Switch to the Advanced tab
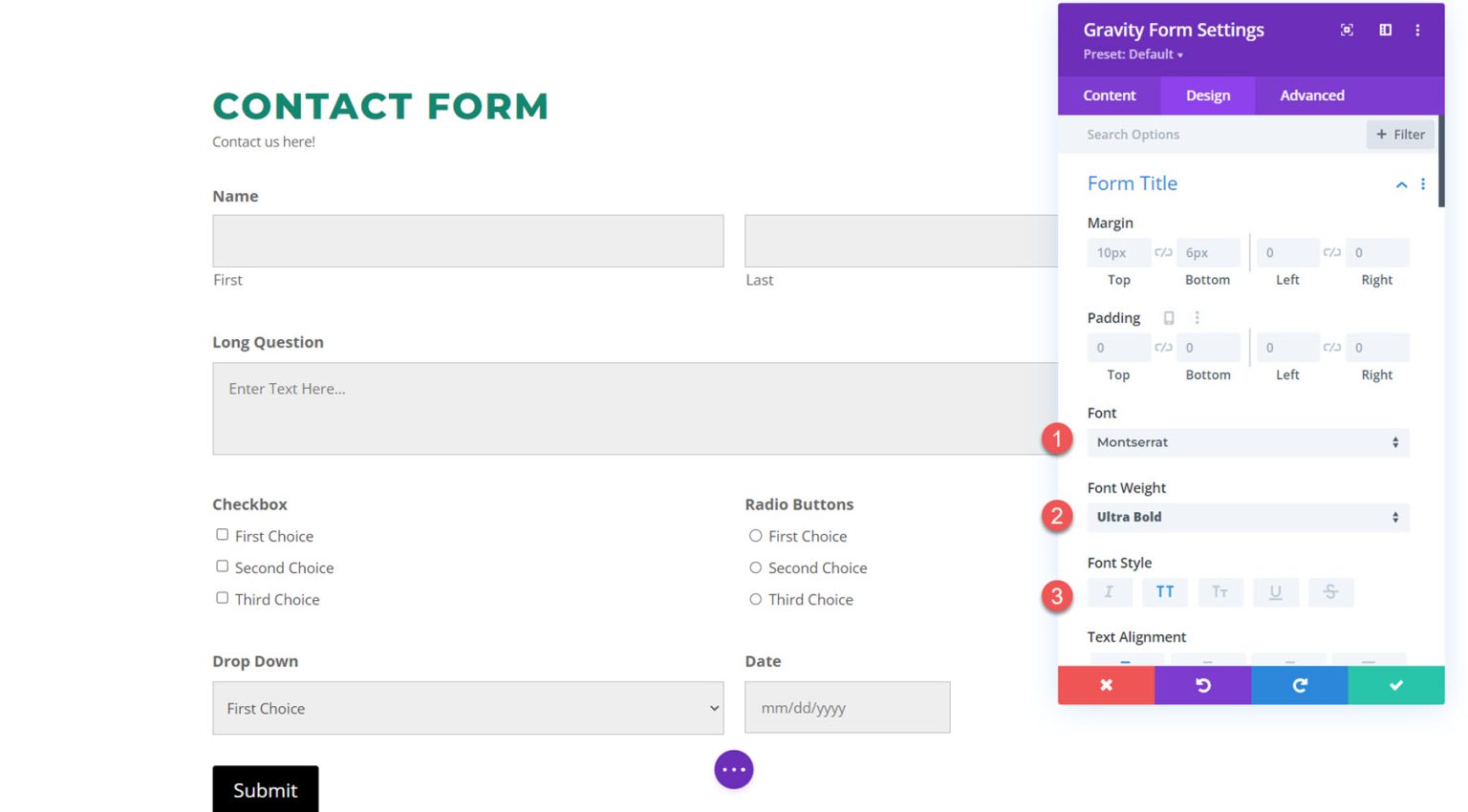The height and width of the screenshot is (812, 1468). [x=1311, y=96]
